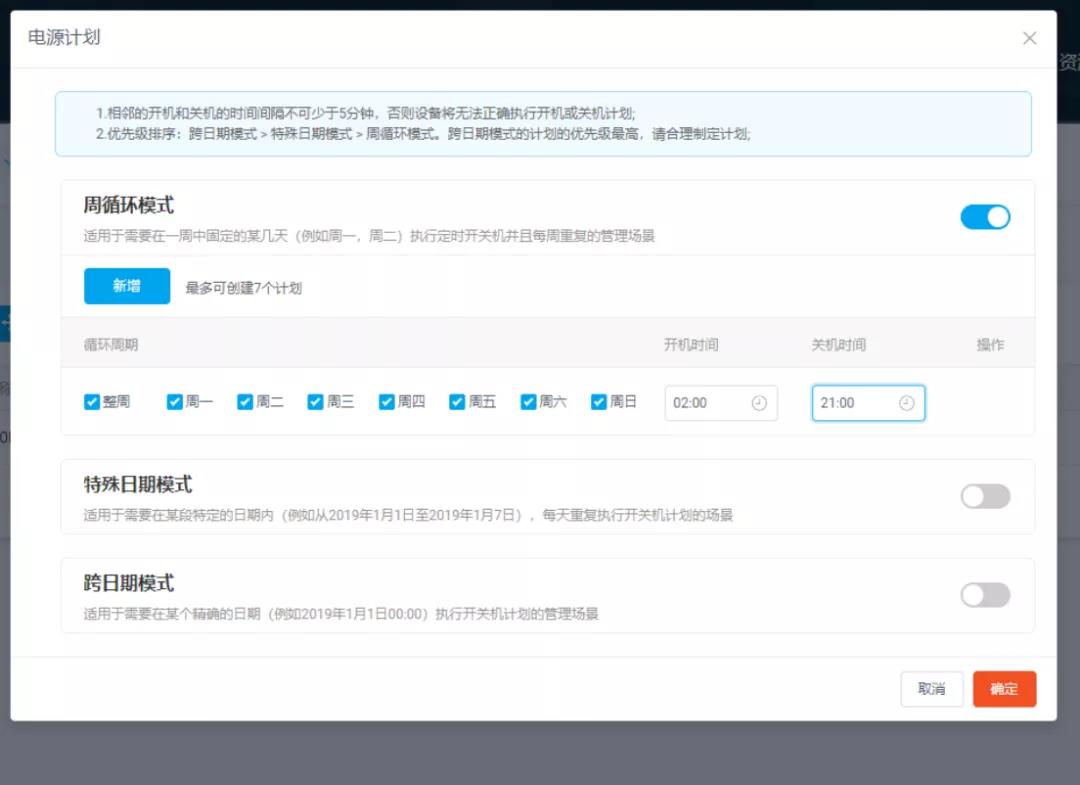Uncheck the 周一 checkbox
The width and height of the screenshot is (1080, 785).
175,402
